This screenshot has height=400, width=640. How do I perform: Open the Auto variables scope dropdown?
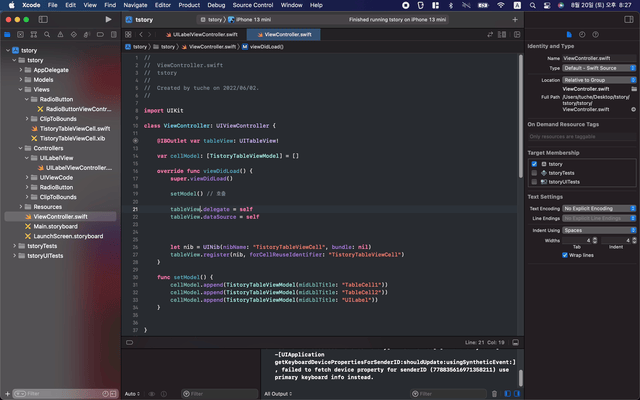(132, 394)
